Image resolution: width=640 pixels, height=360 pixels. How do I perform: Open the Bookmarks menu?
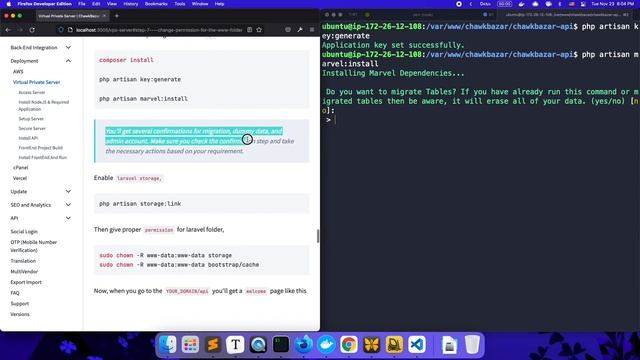(x=156, y=4)
